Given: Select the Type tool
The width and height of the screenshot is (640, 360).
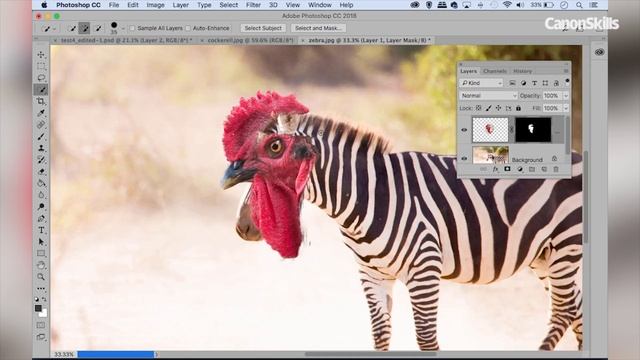Looking at the screenshot, I should click(41, 230).
